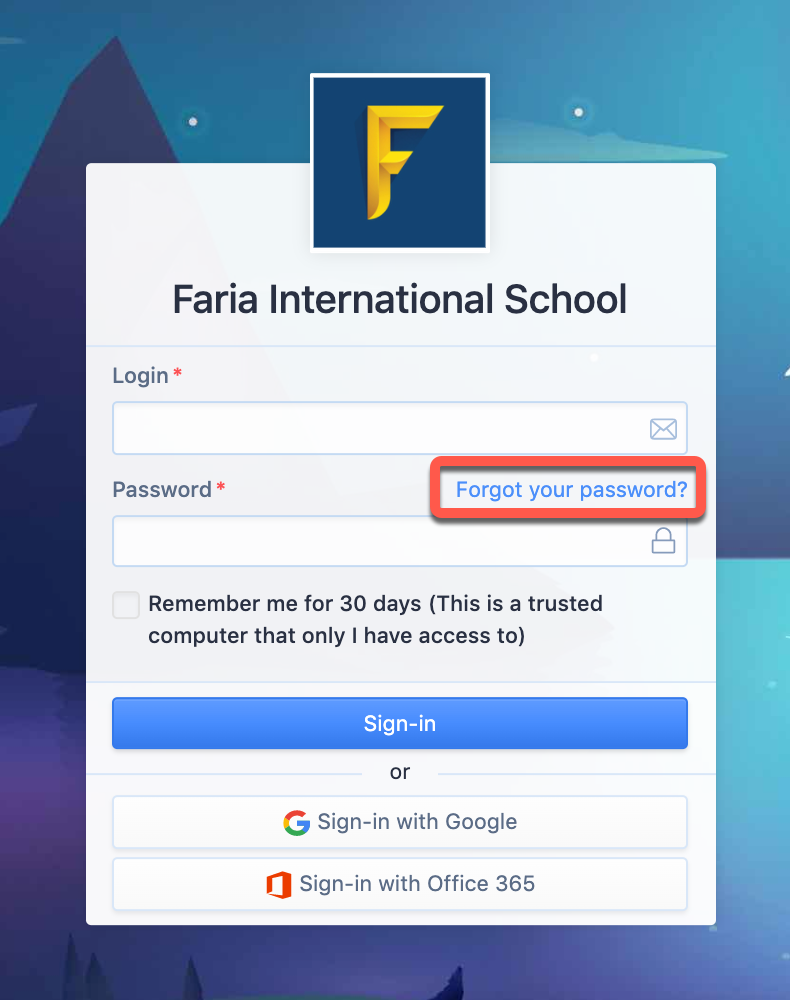Click the Remember me description text

pyautogui.click(x=375, y=619)
